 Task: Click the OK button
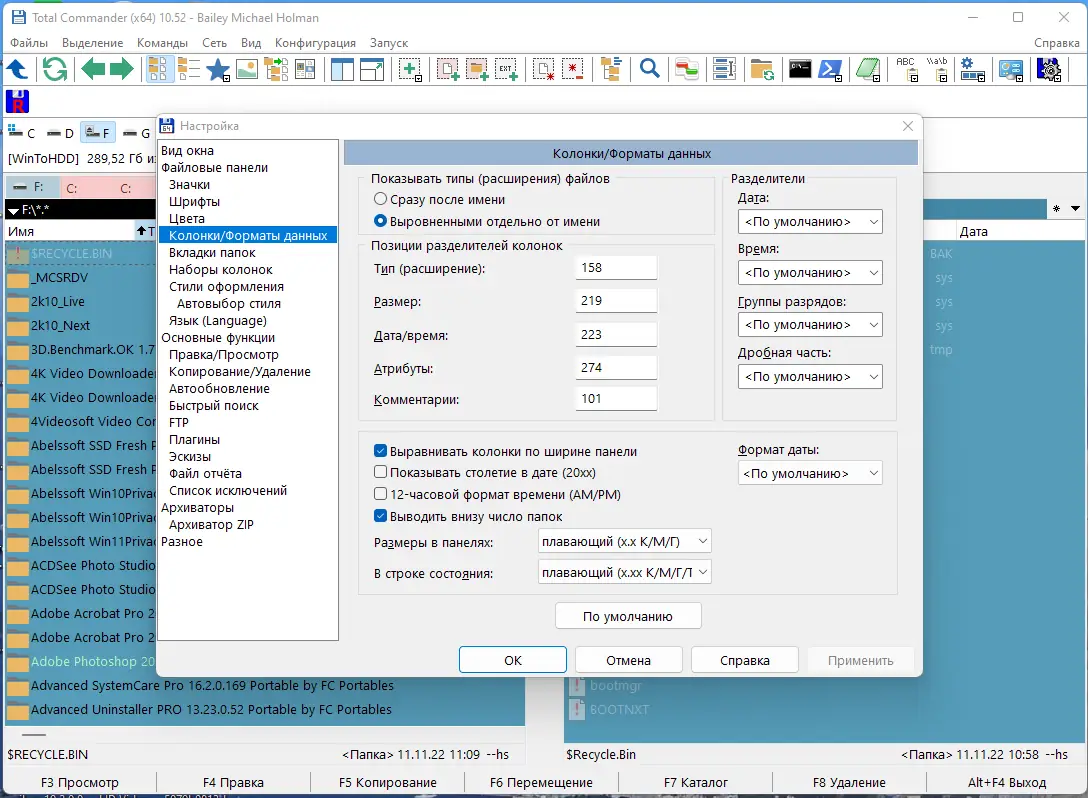click(x=513, y=660)
